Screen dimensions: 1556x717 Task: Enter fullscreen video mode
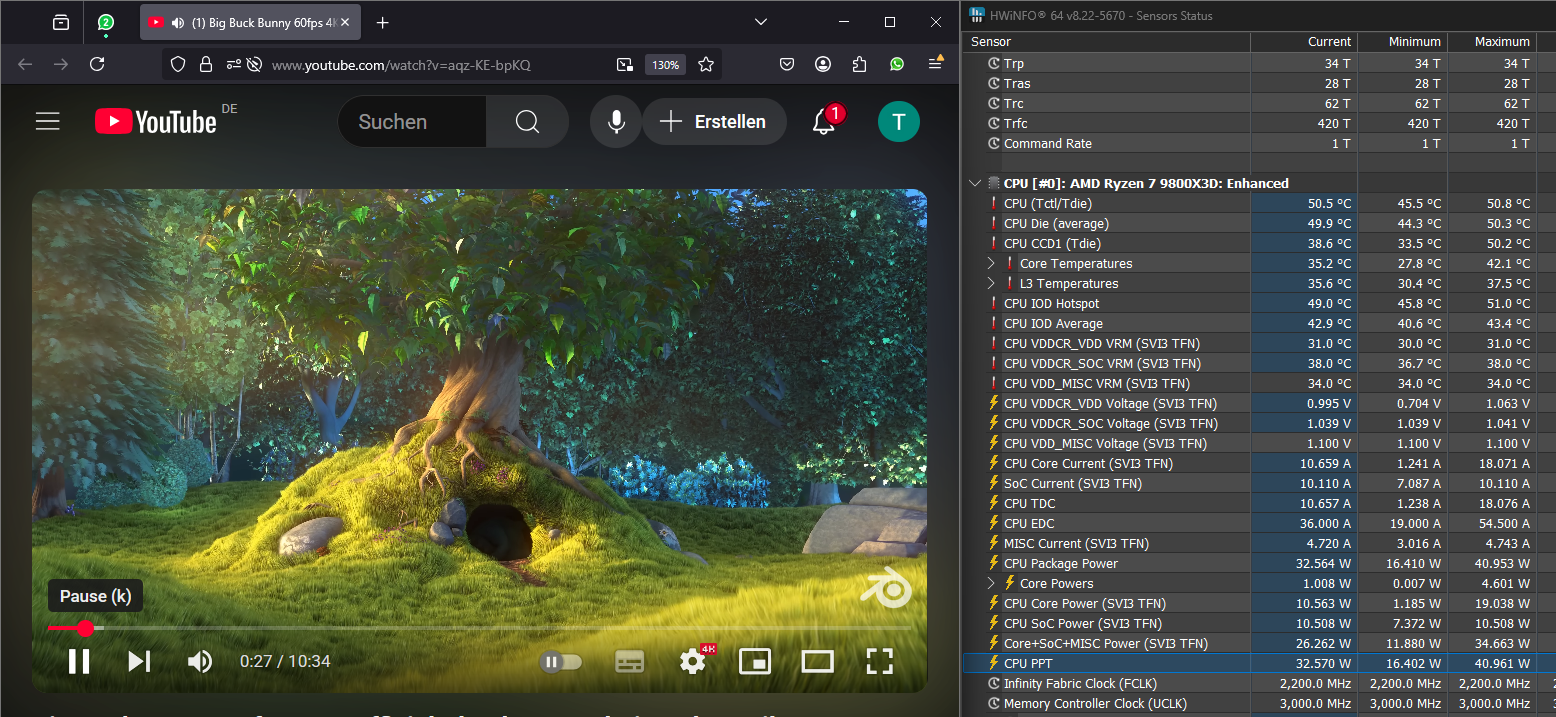(879, 661)
